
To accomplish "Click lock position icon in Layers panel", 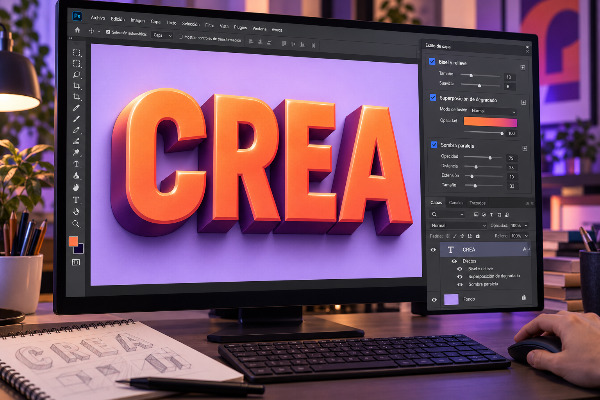I will 462,236.
